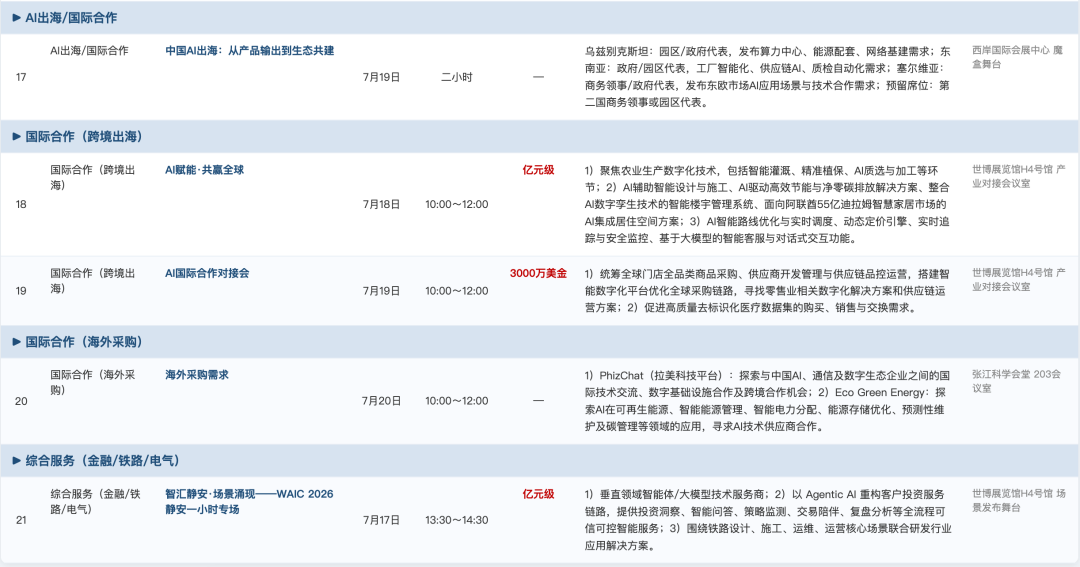The image size is (1080, 567).
Task: Click the 13:30～14:30 time cell
Action: point(457,520)
